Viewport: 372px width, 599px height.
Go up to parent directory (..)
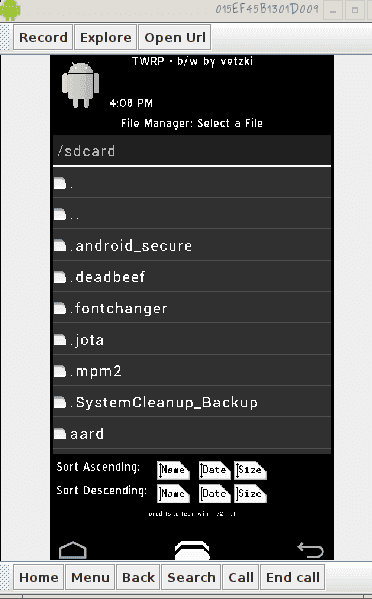pos(192,214)
